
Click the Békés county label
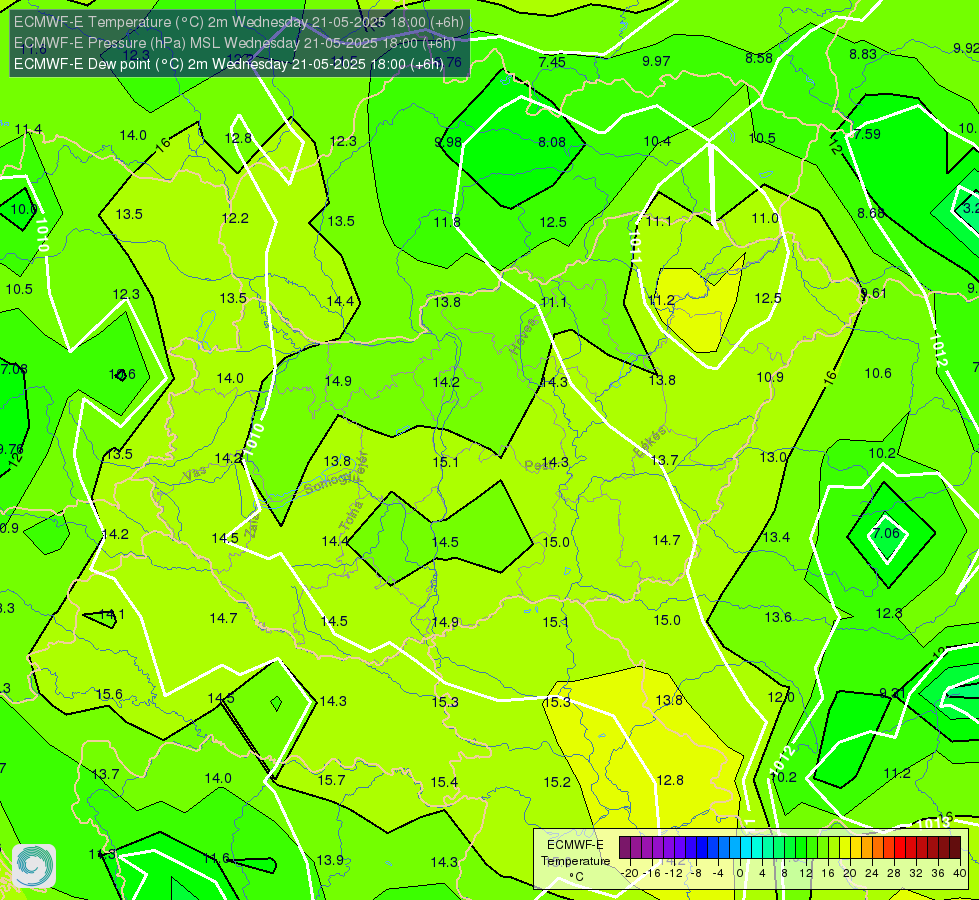point(650,442)
